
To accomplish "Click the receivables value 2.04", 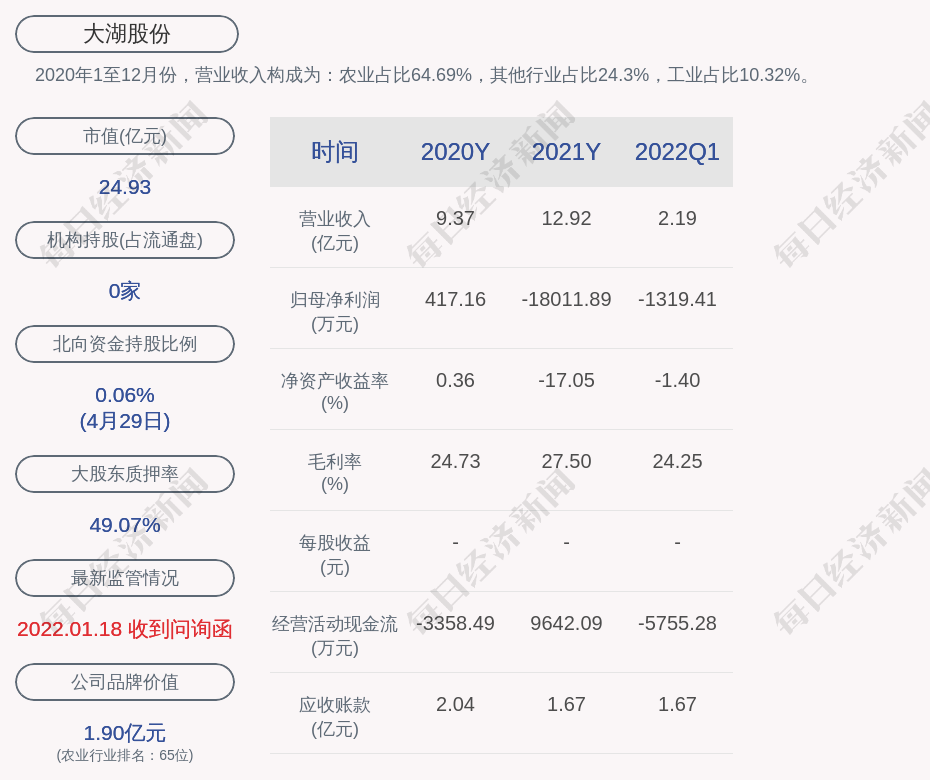I will click(456, 705).
